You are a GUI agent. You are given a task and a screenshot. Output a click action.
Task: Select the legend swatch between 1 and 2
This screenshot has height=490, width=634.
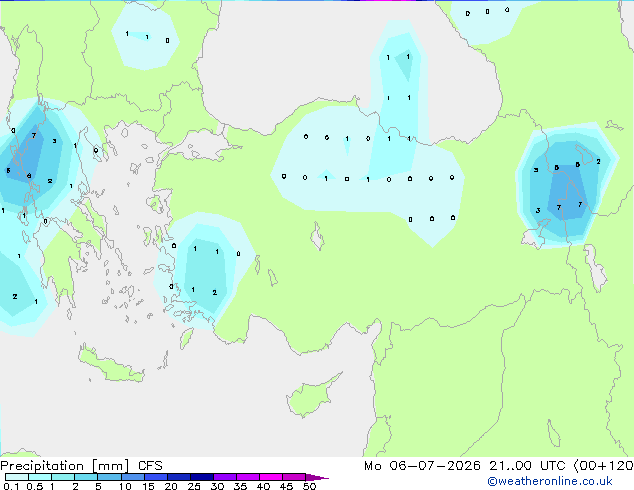coord(63,477)
